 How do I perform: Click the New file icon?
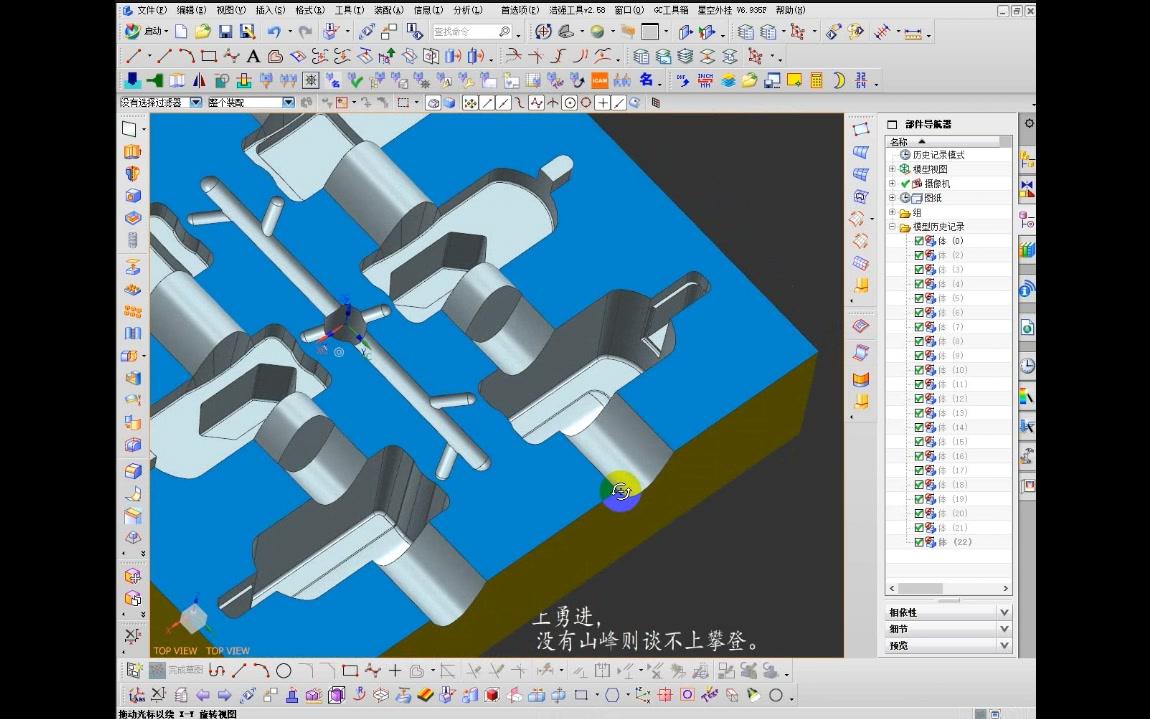[x=181, y=32]
